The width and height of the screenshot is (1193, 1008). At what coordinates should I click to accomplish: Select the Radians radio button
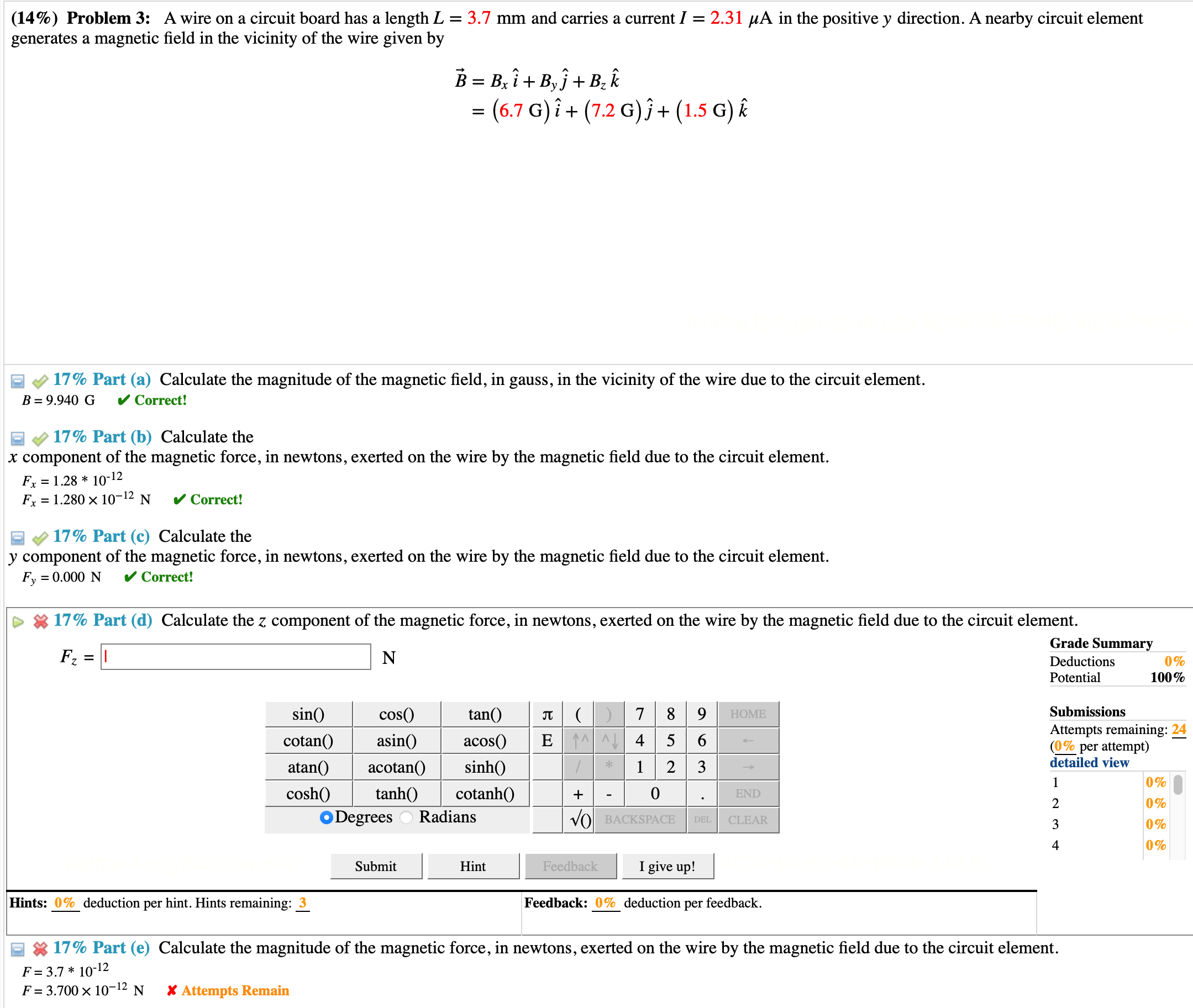[407, 817]
